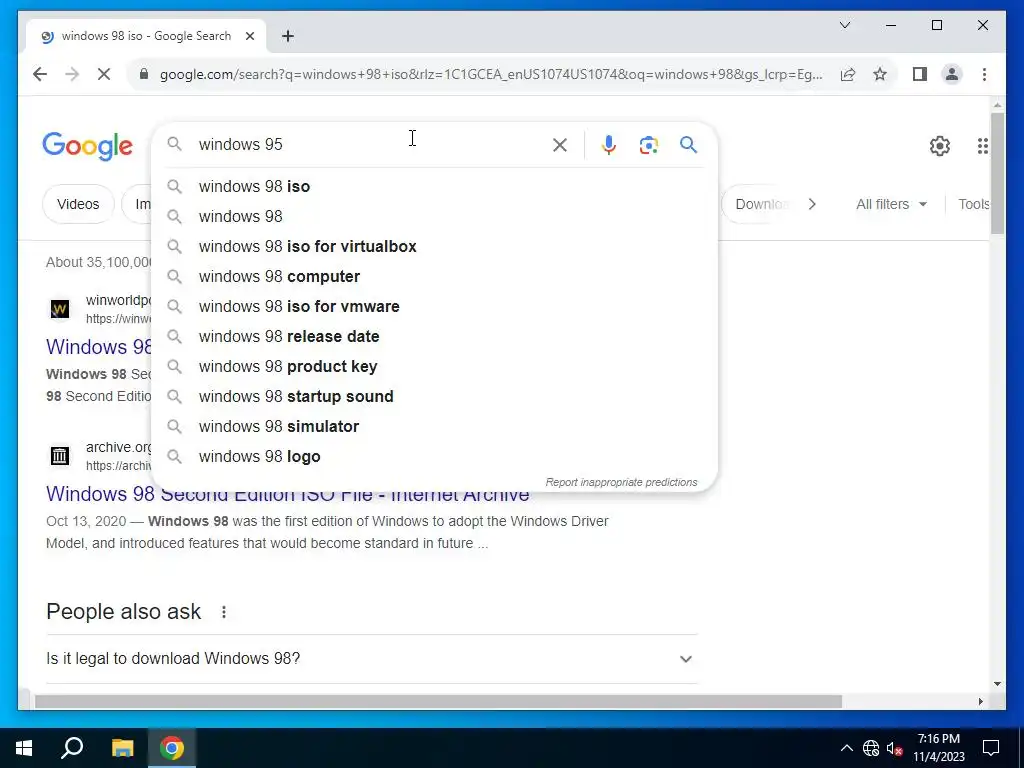Open the Chrome side panel icon
Viewport: 1024px width, 768px height.
pos(920,74)
